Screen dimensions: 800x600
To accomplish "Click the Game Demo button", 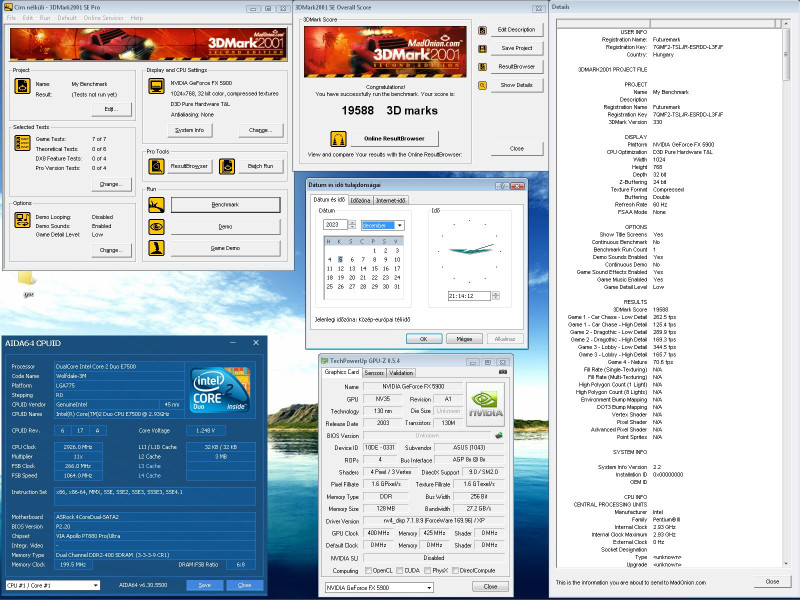I will (x=225, y=248).
